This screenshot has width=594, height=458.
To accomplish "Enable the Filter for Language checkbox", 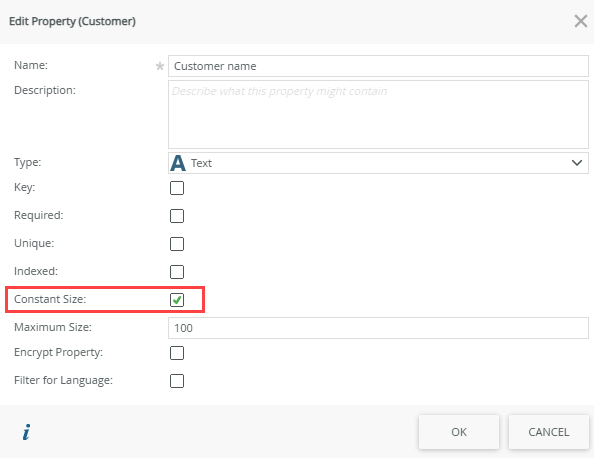I will pyautogui.click(x=177, y=381).
